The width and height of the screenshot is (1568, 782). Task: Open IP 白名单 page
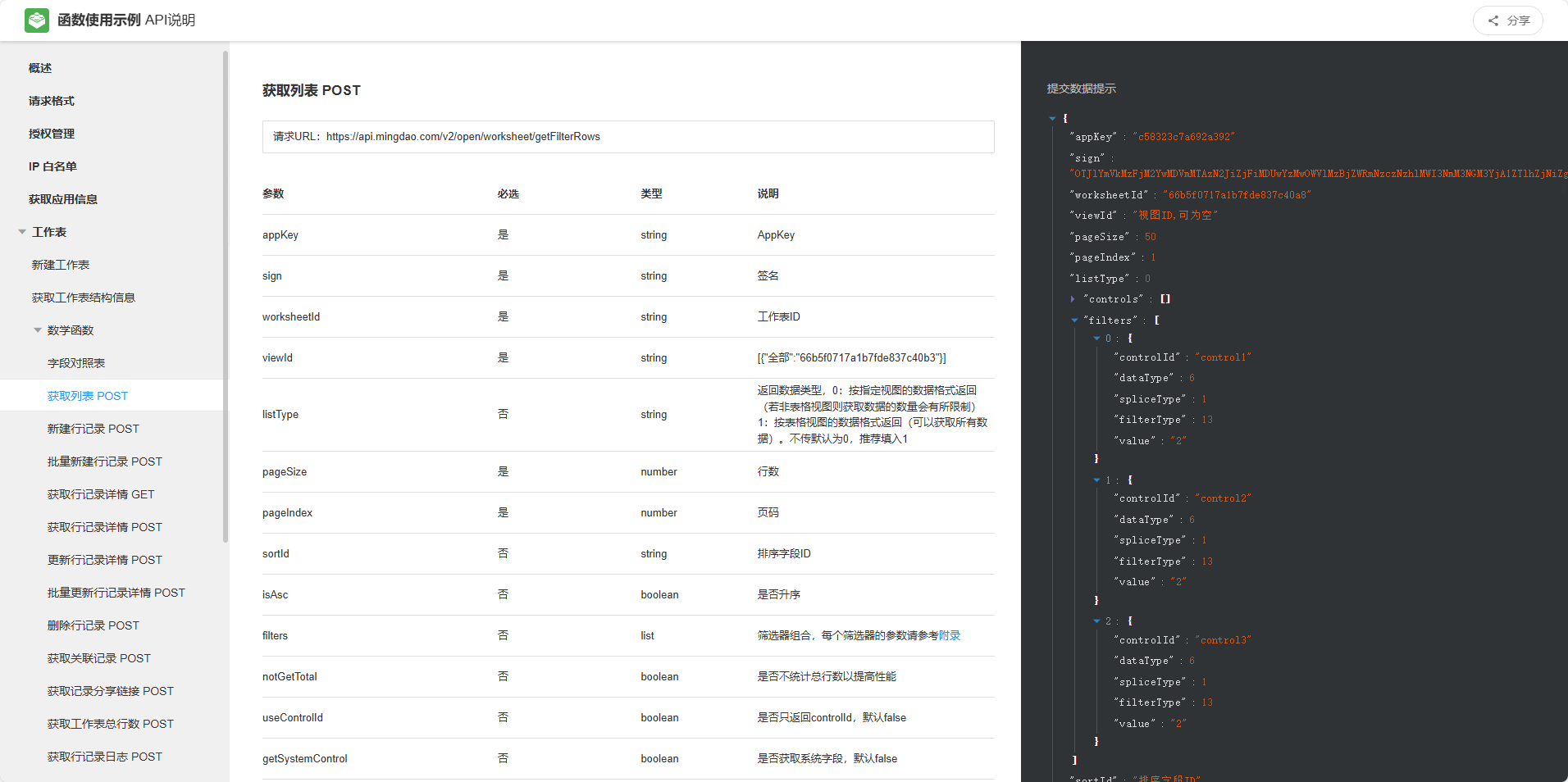pos(52,166)
